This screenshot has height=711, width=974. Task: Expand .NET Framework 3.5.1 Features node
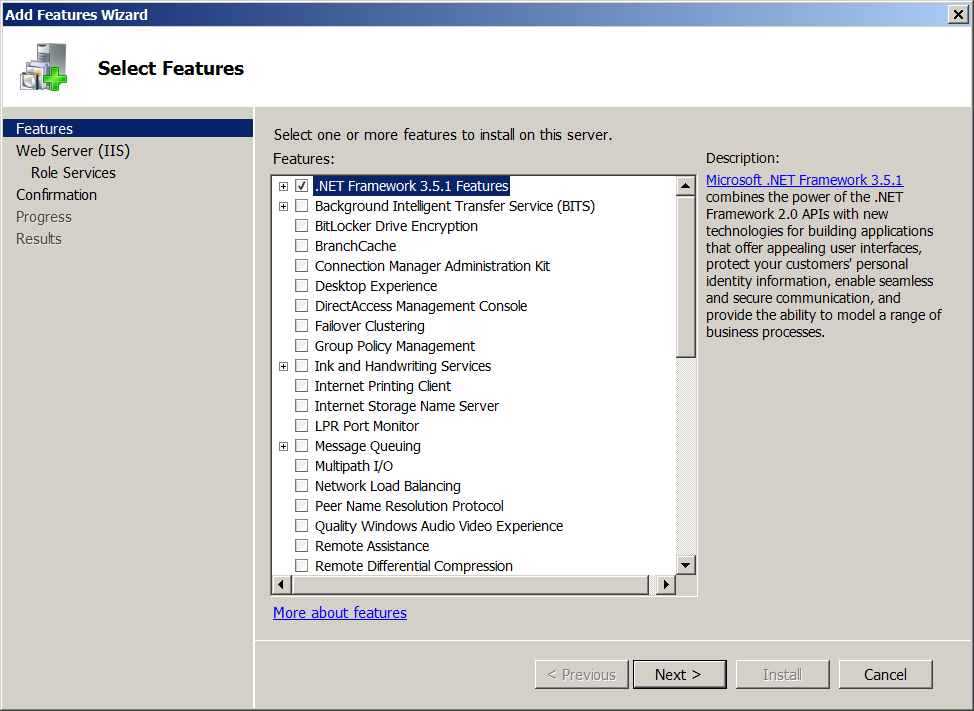pyautogui.click(x=284, y=186)
